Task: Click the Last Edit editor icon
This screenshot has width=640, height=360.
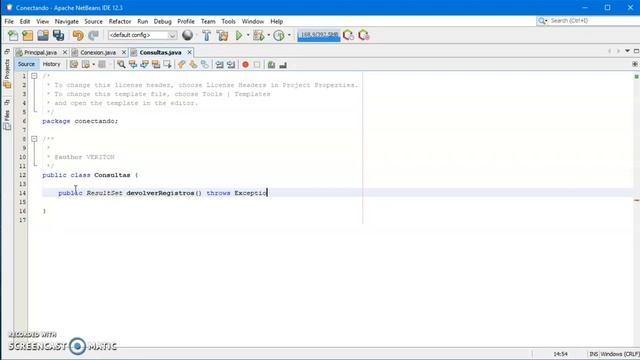Action: coord(73,64)
